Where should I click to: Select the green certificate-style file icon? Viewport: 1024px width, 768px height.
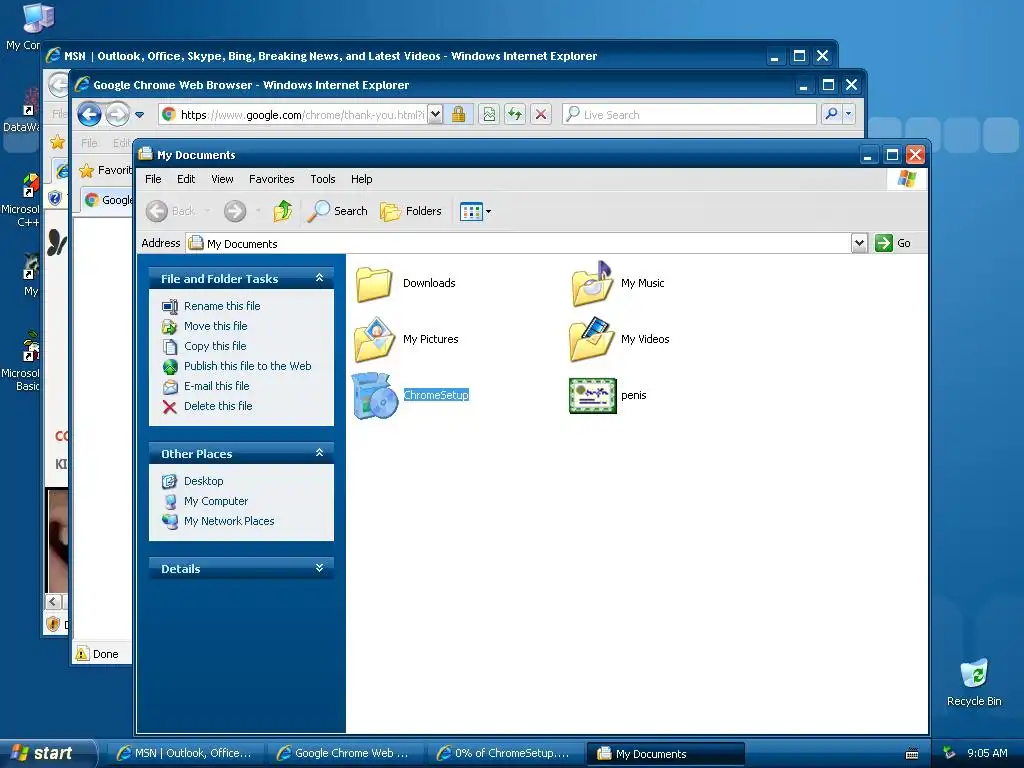(x=592, y=396)
